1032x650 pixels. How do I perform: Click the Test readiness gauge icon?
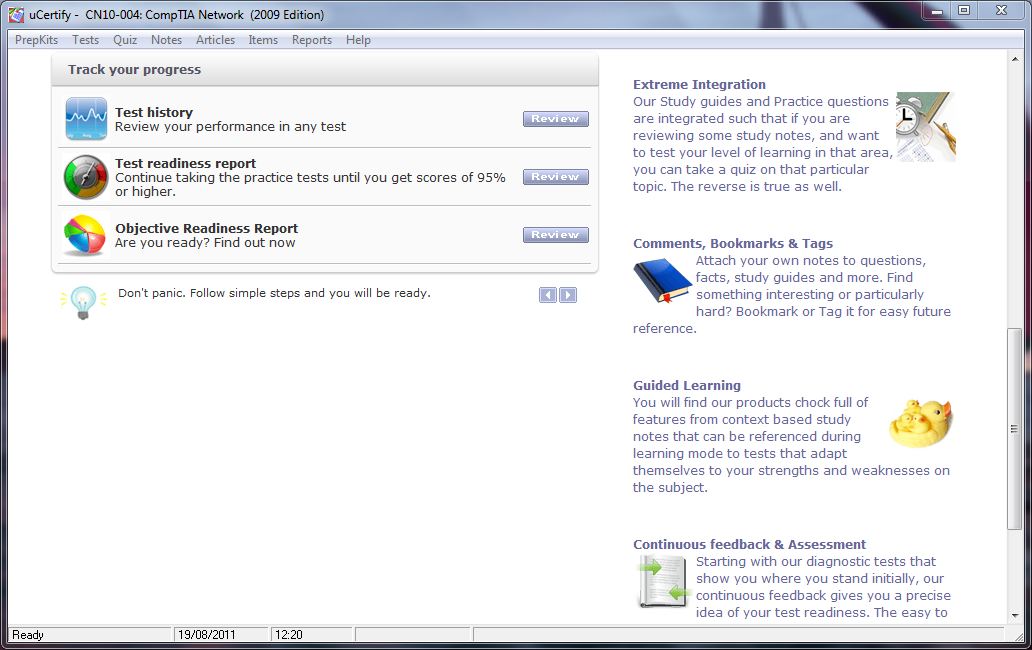(x=86, y=177)
